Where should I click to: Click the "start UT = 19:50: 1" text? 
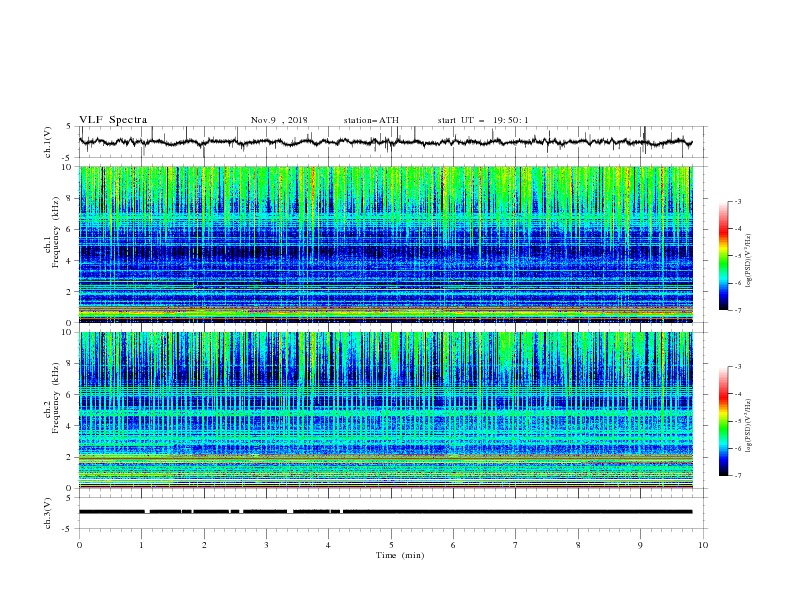pyautogui.click(x=483, y=120)
